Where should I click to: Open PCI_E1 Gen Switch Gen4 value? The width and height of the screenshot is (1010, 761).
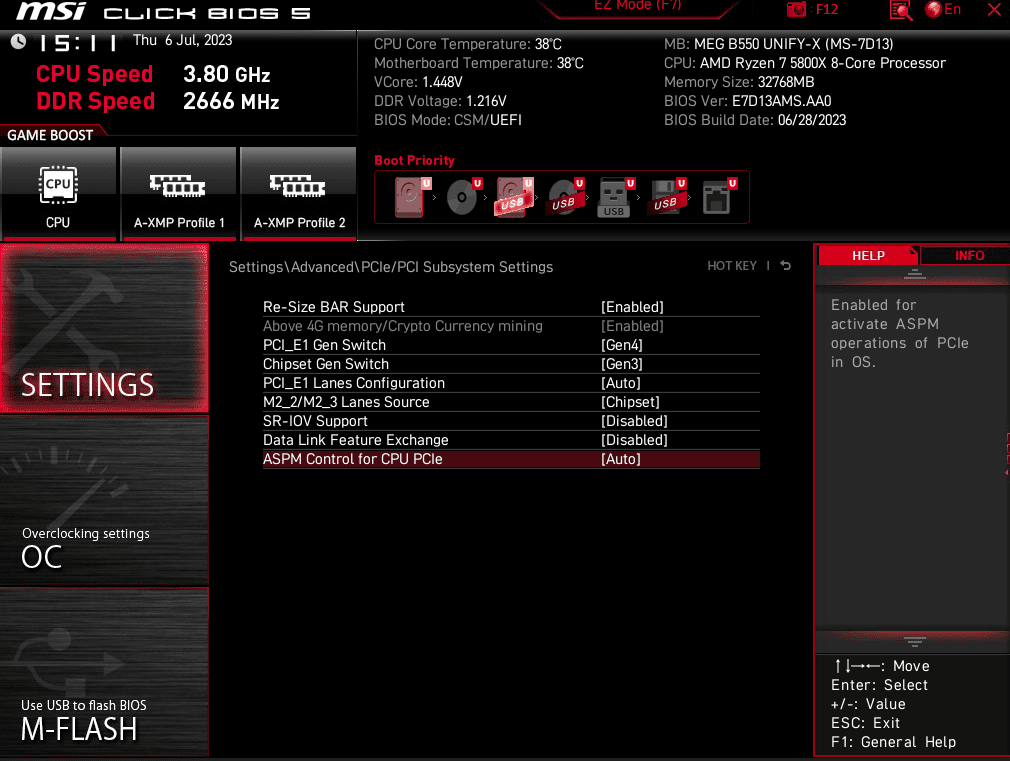622,345
